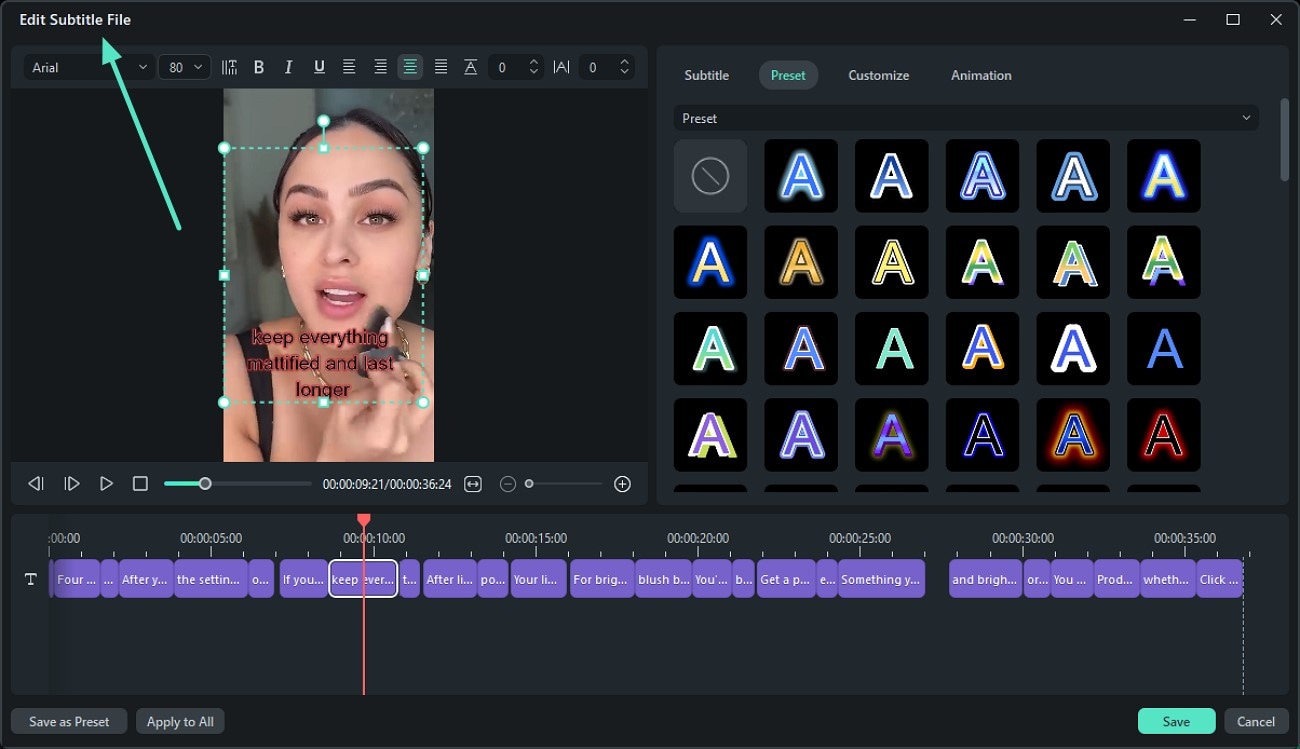The image size is (1300, 749).
Task: Select the 'the settin...' subtitle clip
Action: [211, 580]
